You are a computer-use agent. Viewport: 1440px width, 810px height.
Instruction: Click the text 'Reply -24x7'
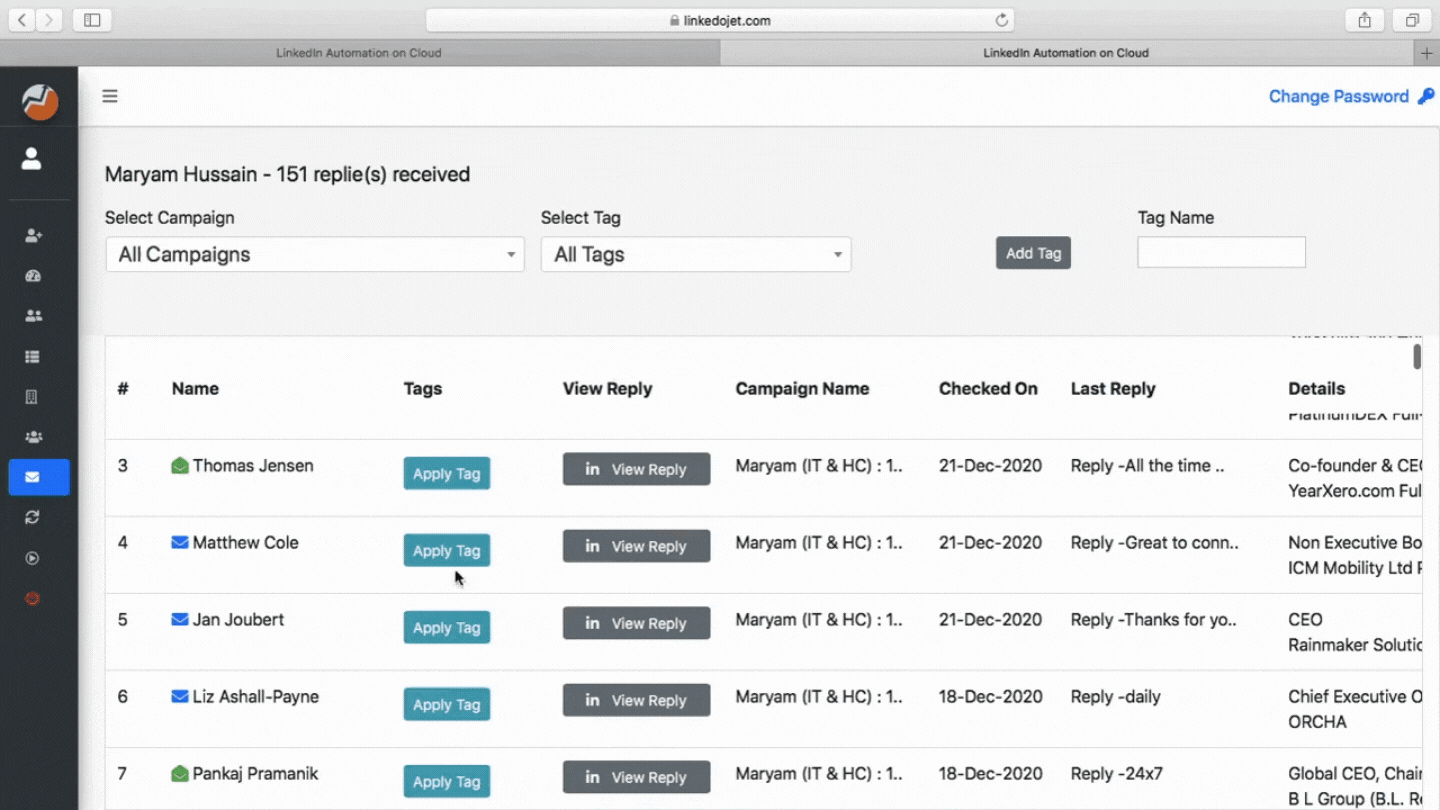point(1117,773)
